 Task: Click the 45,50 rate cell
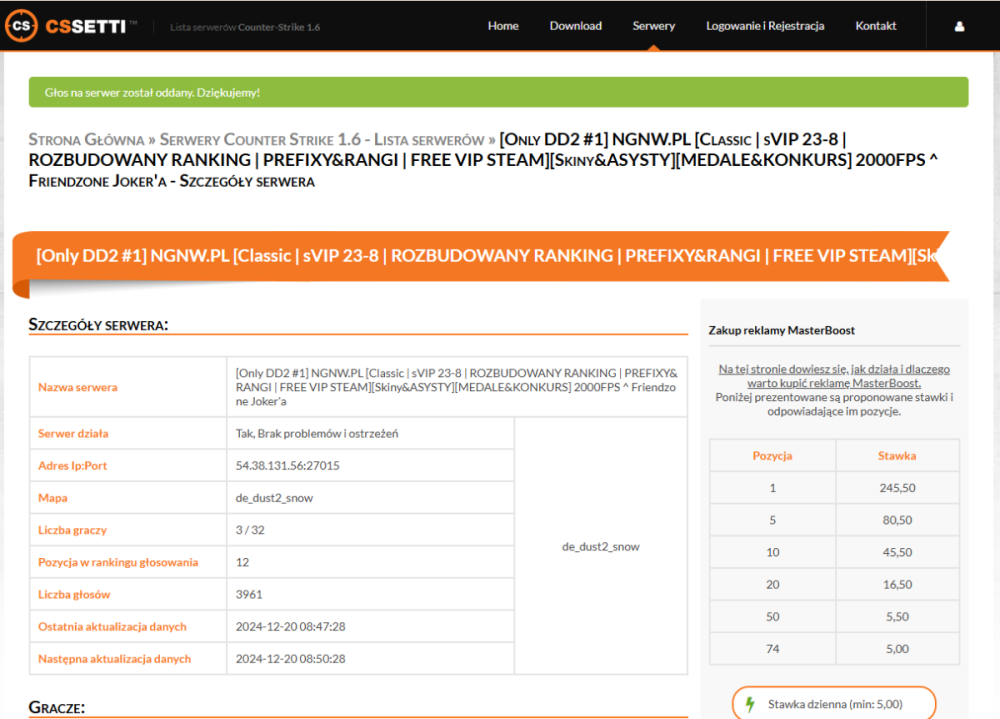pos(897,552)
